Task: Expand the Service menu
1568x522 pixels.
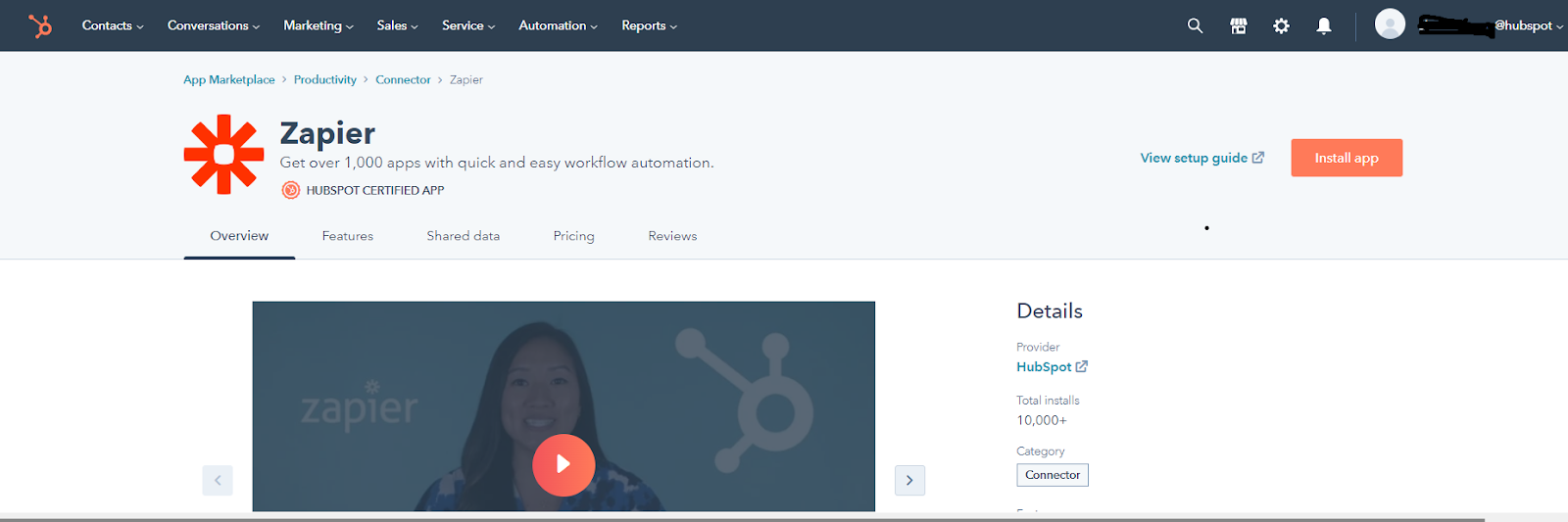Action: [468, 25]
